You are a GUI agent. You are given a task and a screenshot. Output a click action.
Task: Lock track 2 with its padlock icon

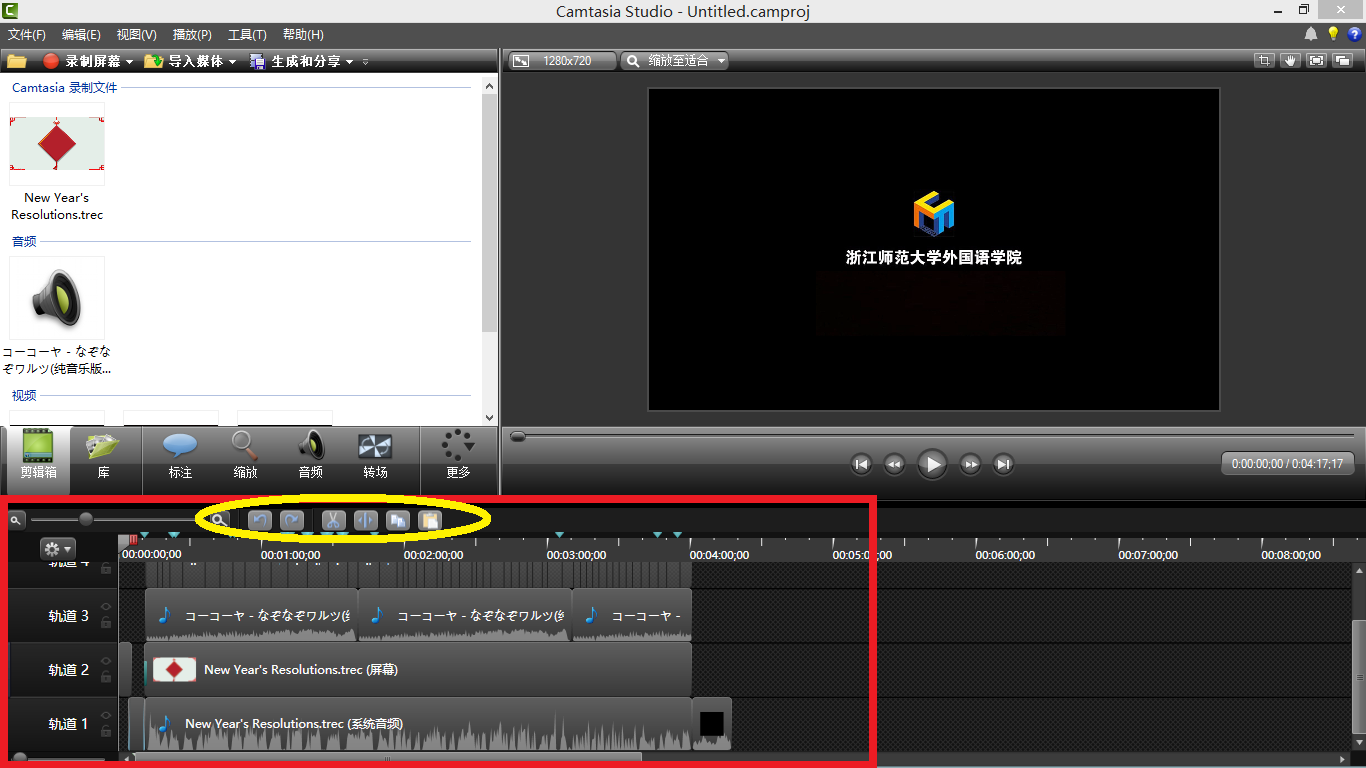coord(106,677)
